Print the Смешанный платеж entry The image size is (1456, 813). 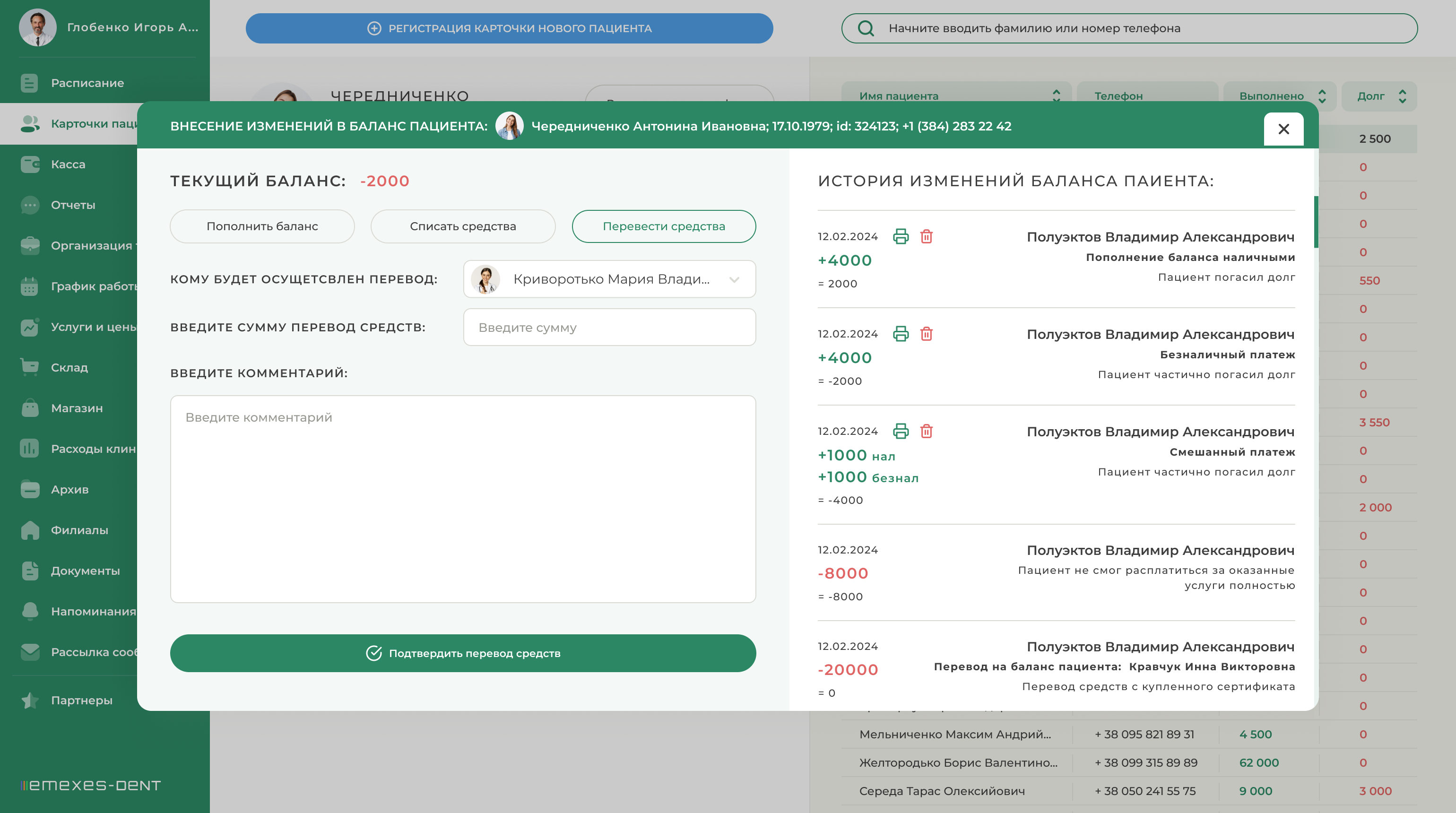[x=901, y=431]
